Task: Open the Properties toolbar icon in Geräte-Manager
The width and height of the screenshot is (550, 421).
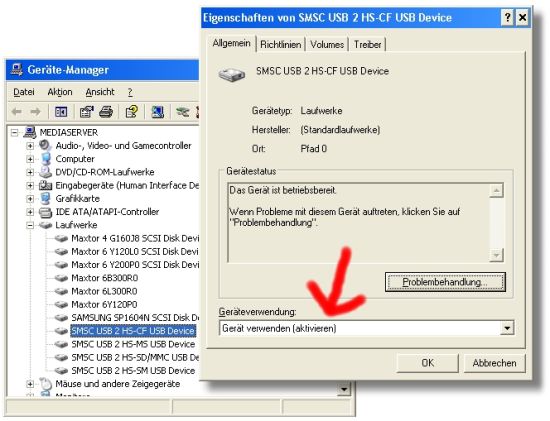Action: click(86, 112)
